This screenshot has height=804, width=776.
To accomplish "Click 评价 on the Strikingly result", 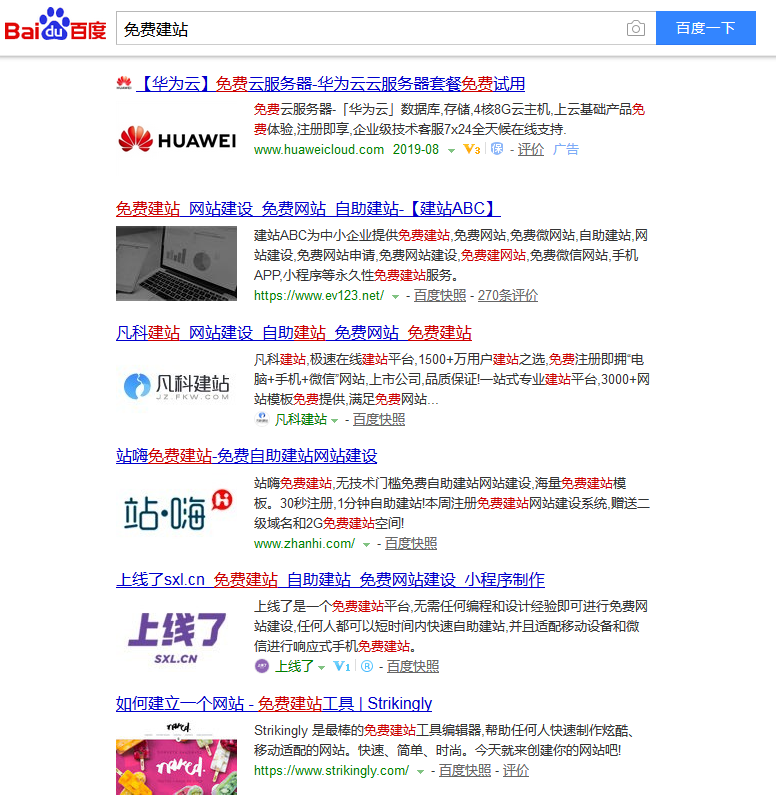I will [x=515, y=770].
